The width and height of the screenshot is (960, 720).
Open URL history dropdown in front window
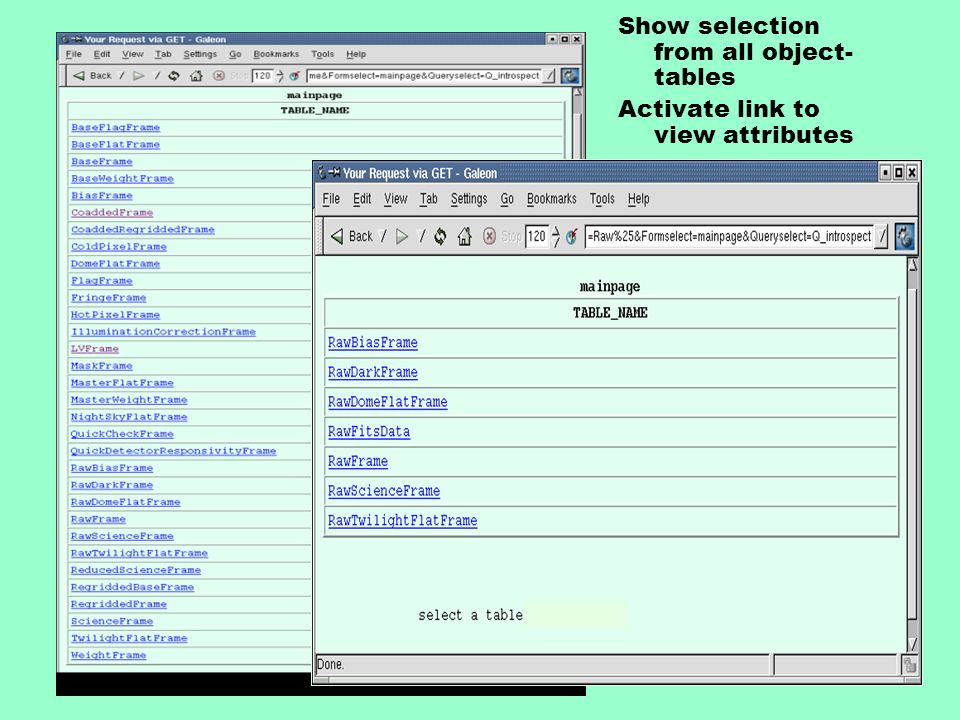click(x=881, y=236)
